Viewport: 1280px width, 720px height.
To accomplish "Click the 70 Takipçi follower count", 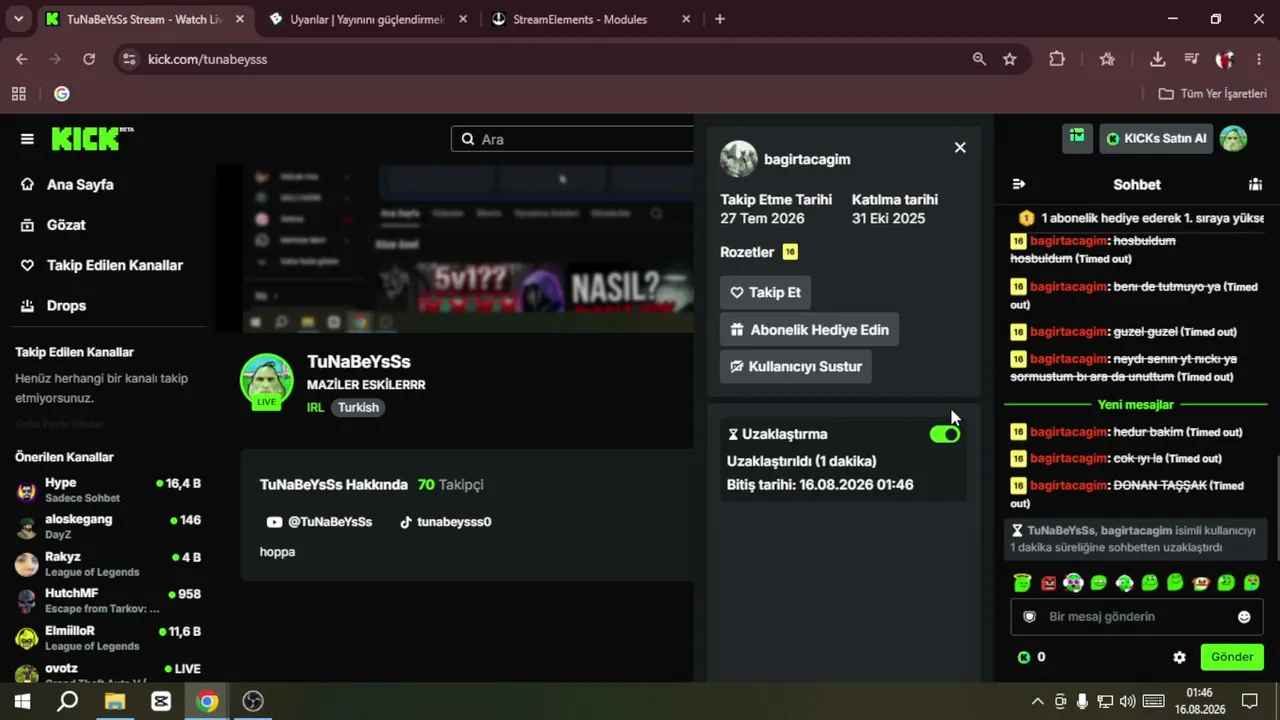I will 450,484.
